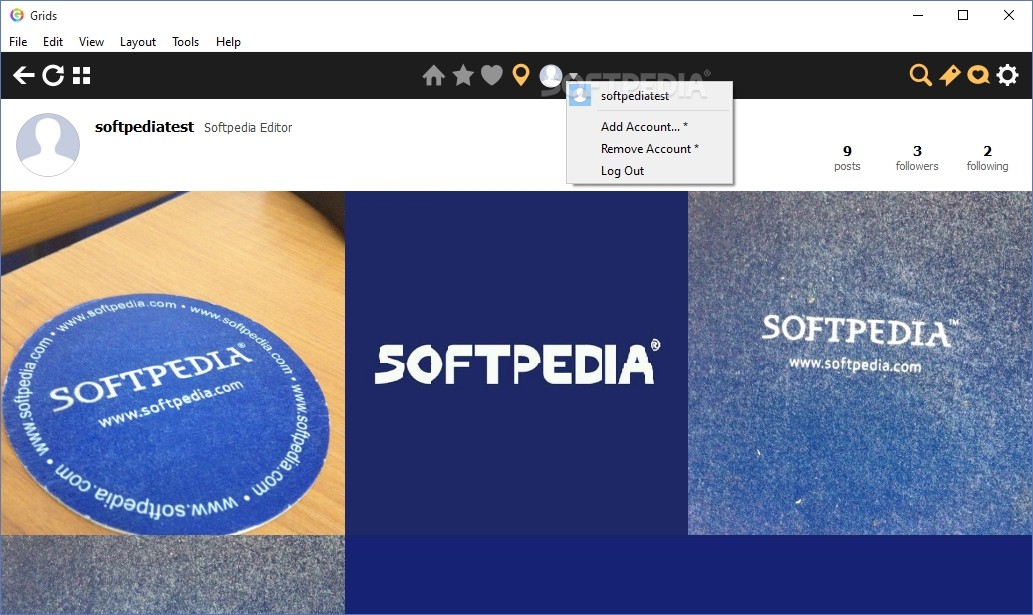Choose Add Account... from the menu
Image resolution: width=1033 pixels, height=615 pixels.
[x=650, y=126]
